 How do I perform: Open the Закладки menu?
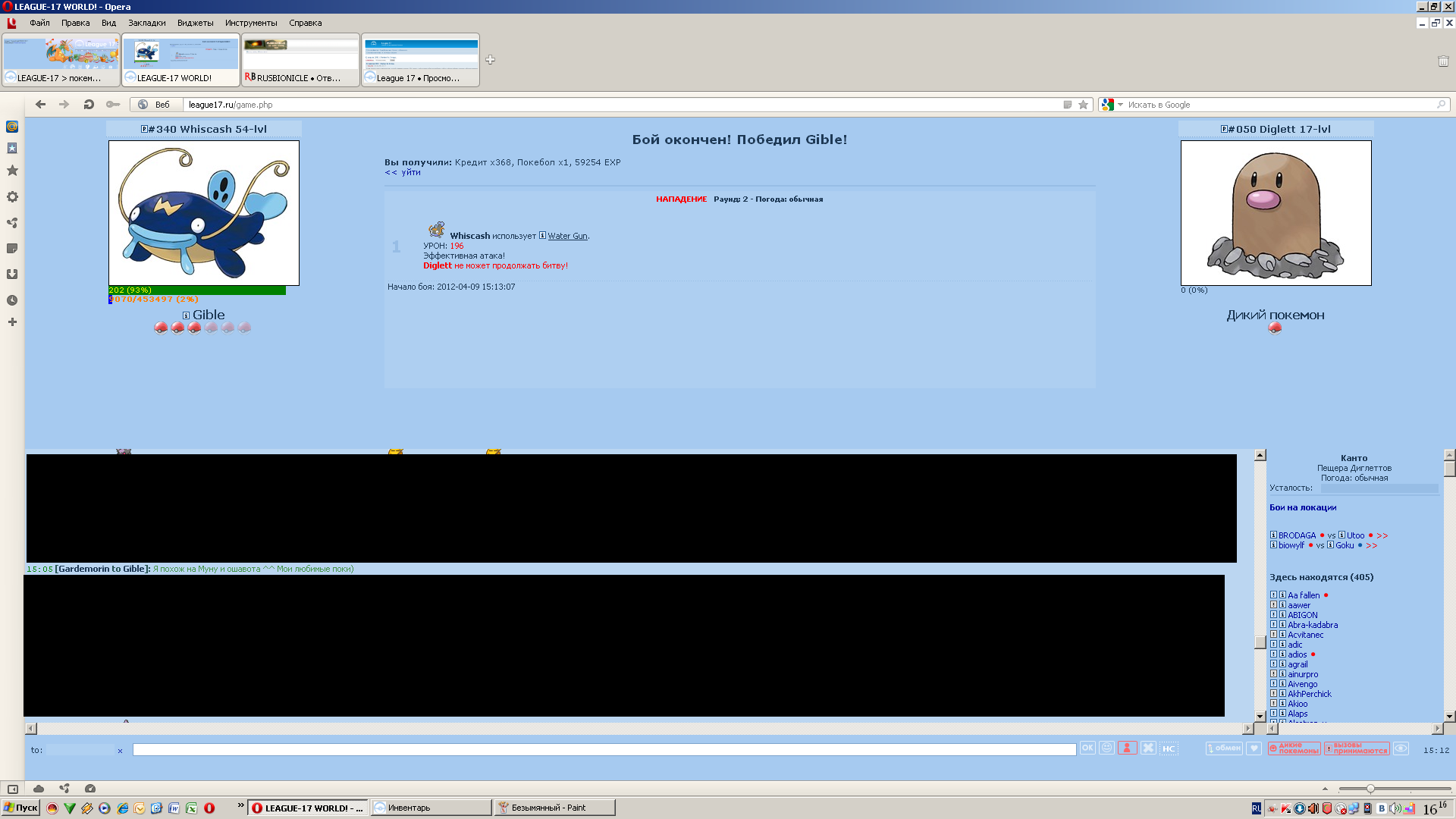(146, 23)
